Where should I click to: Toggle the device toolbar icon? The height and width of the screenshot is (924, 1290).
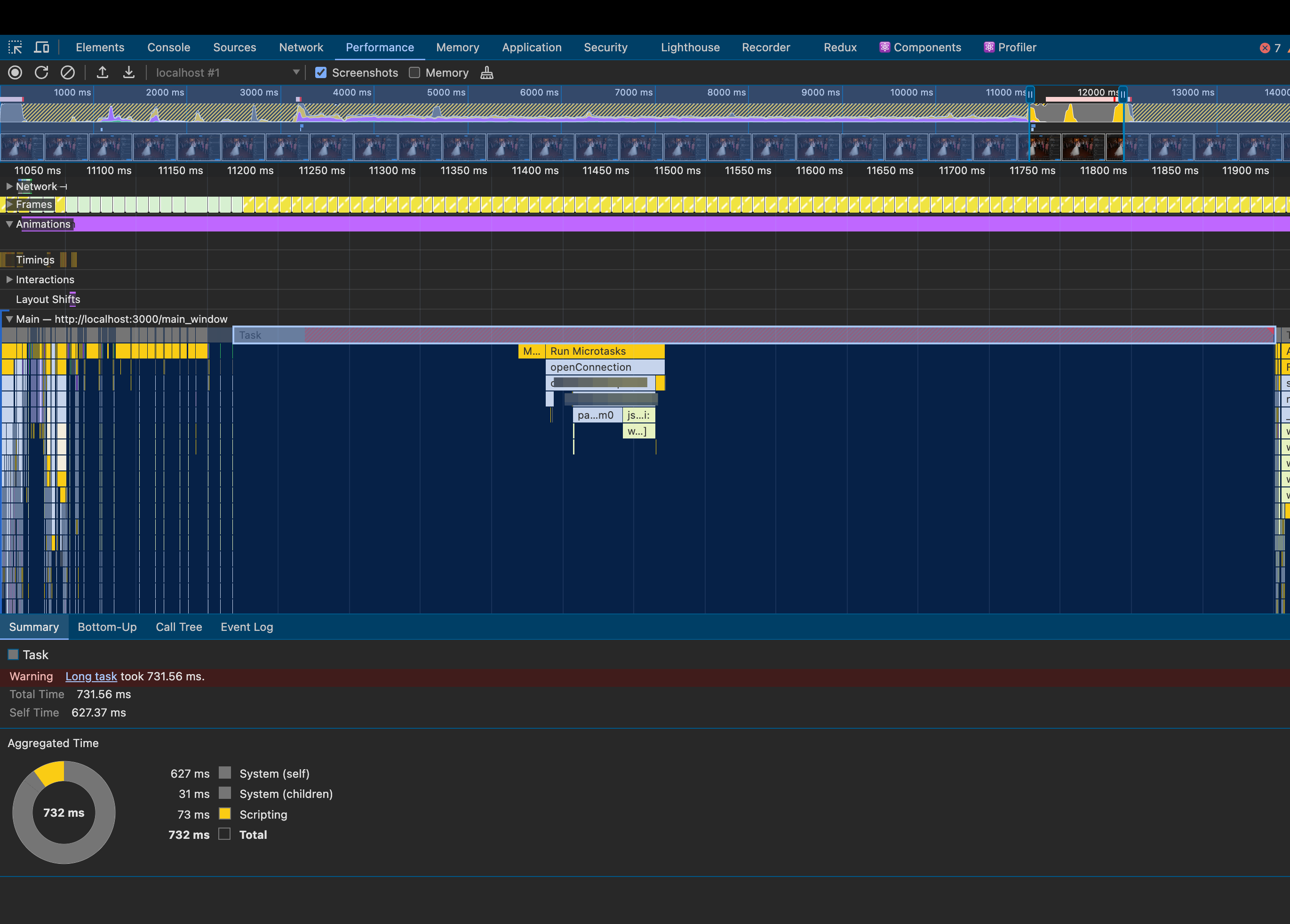41,47
